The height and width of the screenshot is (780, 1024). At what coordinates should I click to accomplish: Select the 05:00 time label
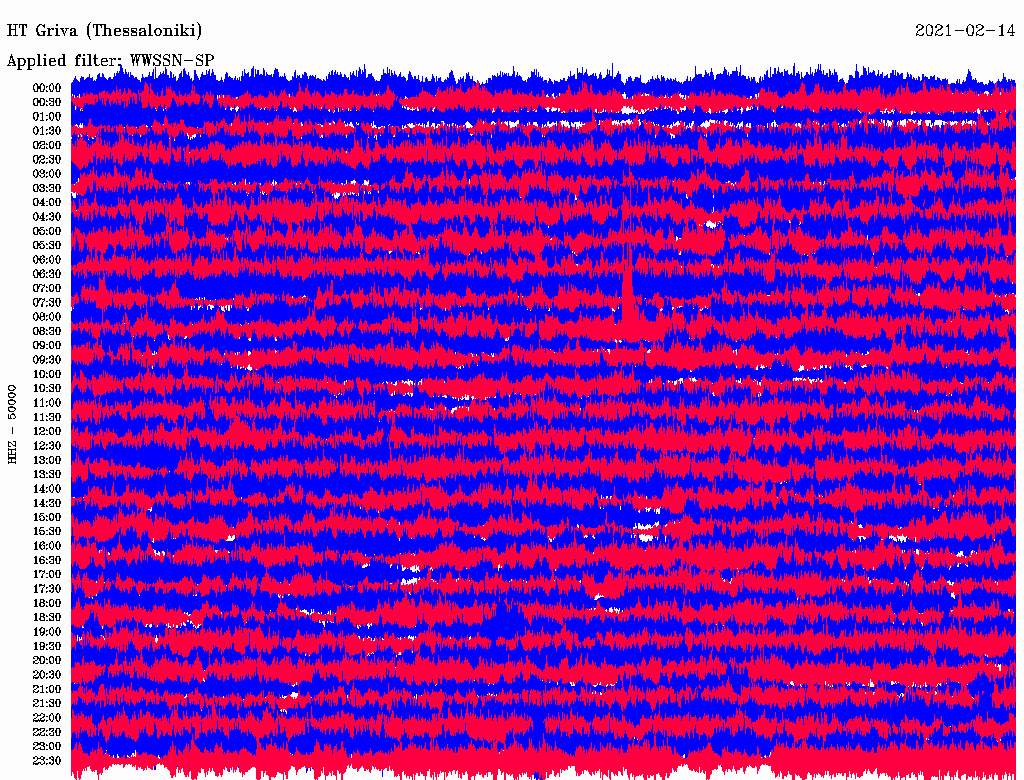click(47, 231)
